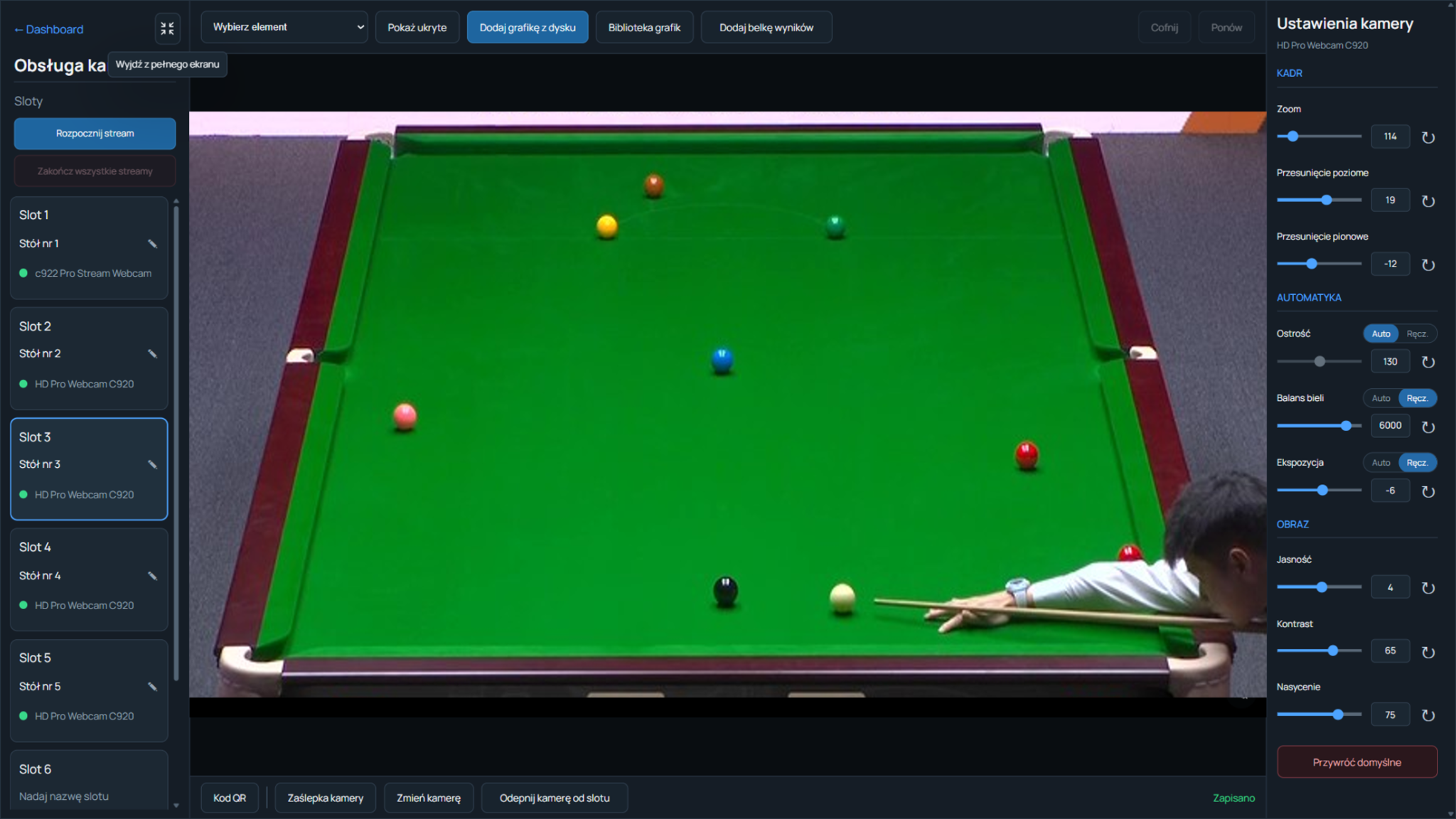This screenshot has width=1456, height=819.
Task: Click Zaślepka kamery button
Action: tap(325, 798)
